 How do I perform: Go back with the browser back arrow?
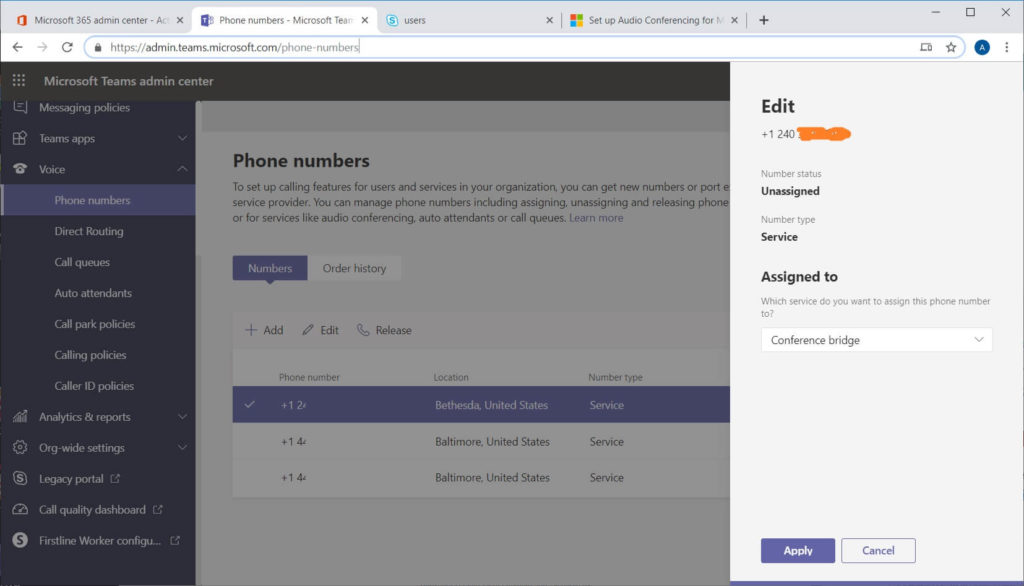click(18, 47)
